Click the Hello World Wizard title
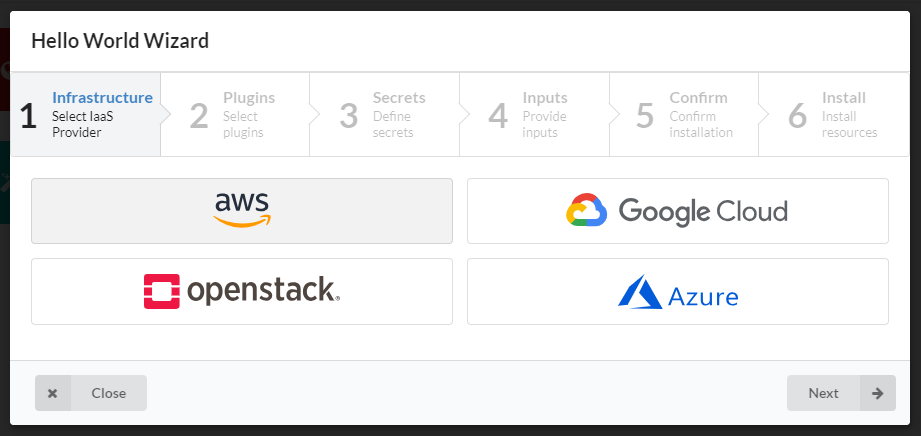 (120, 41)
